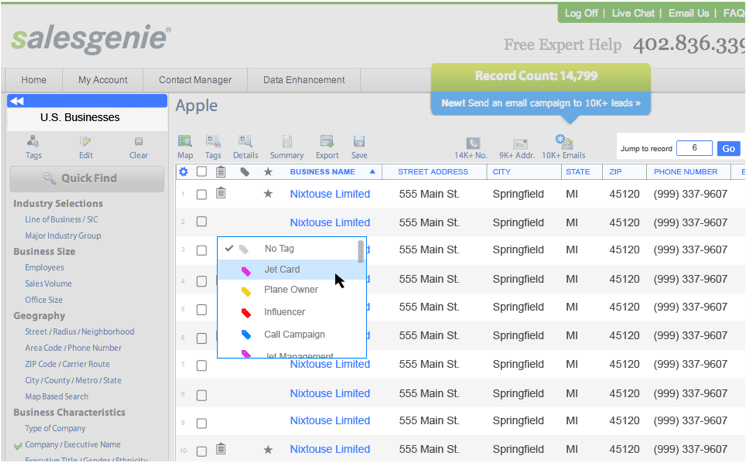Check the row 10 checkbox
This screenshot has width=746, height=462.
pos(202,451)
